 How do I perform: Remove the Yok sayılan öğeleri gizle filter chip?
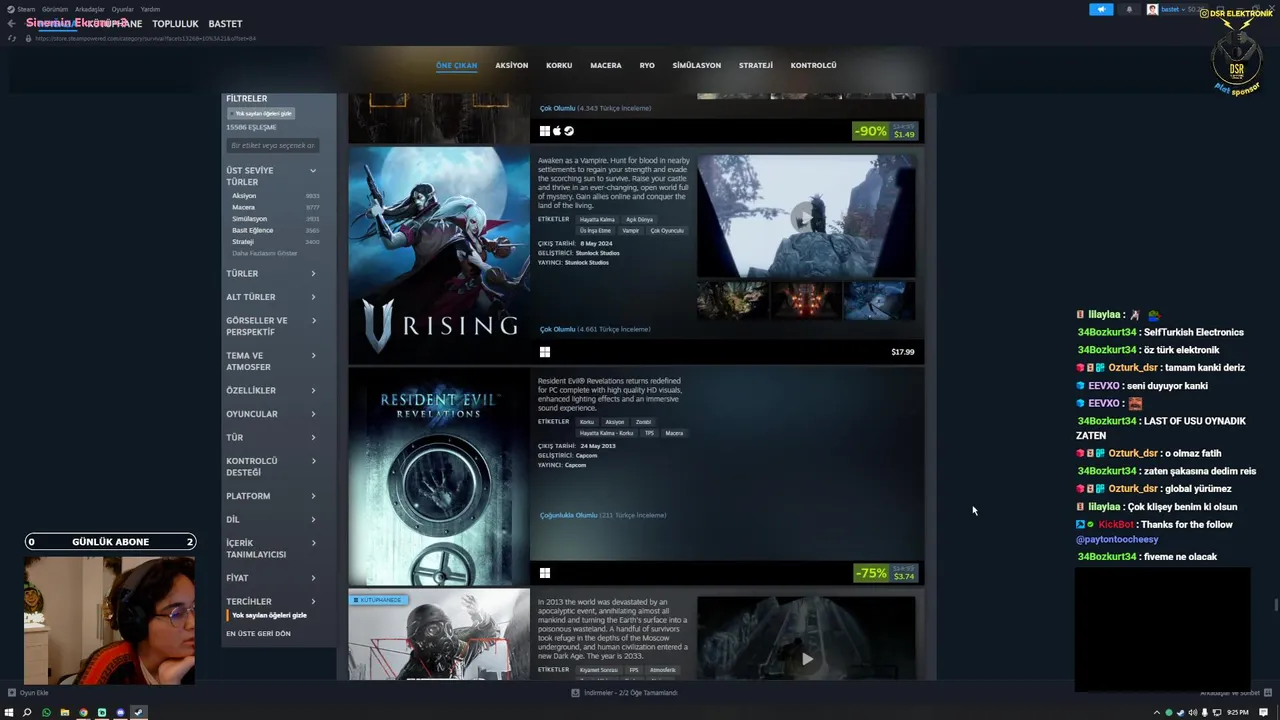[262, 113]
